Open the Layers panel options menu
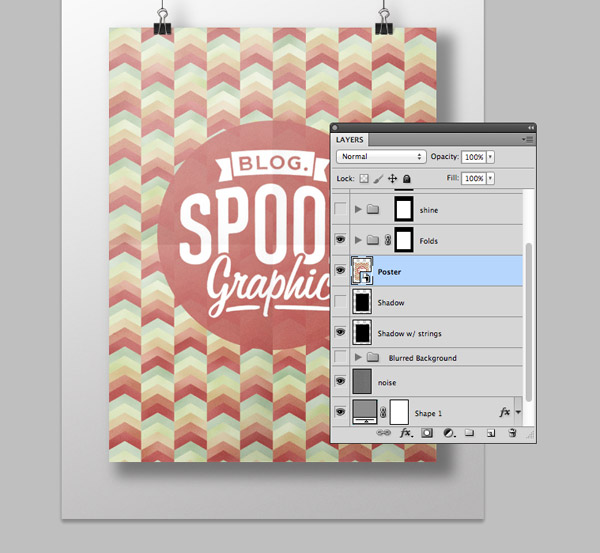The image size is (600, 553). pos(528,140)
